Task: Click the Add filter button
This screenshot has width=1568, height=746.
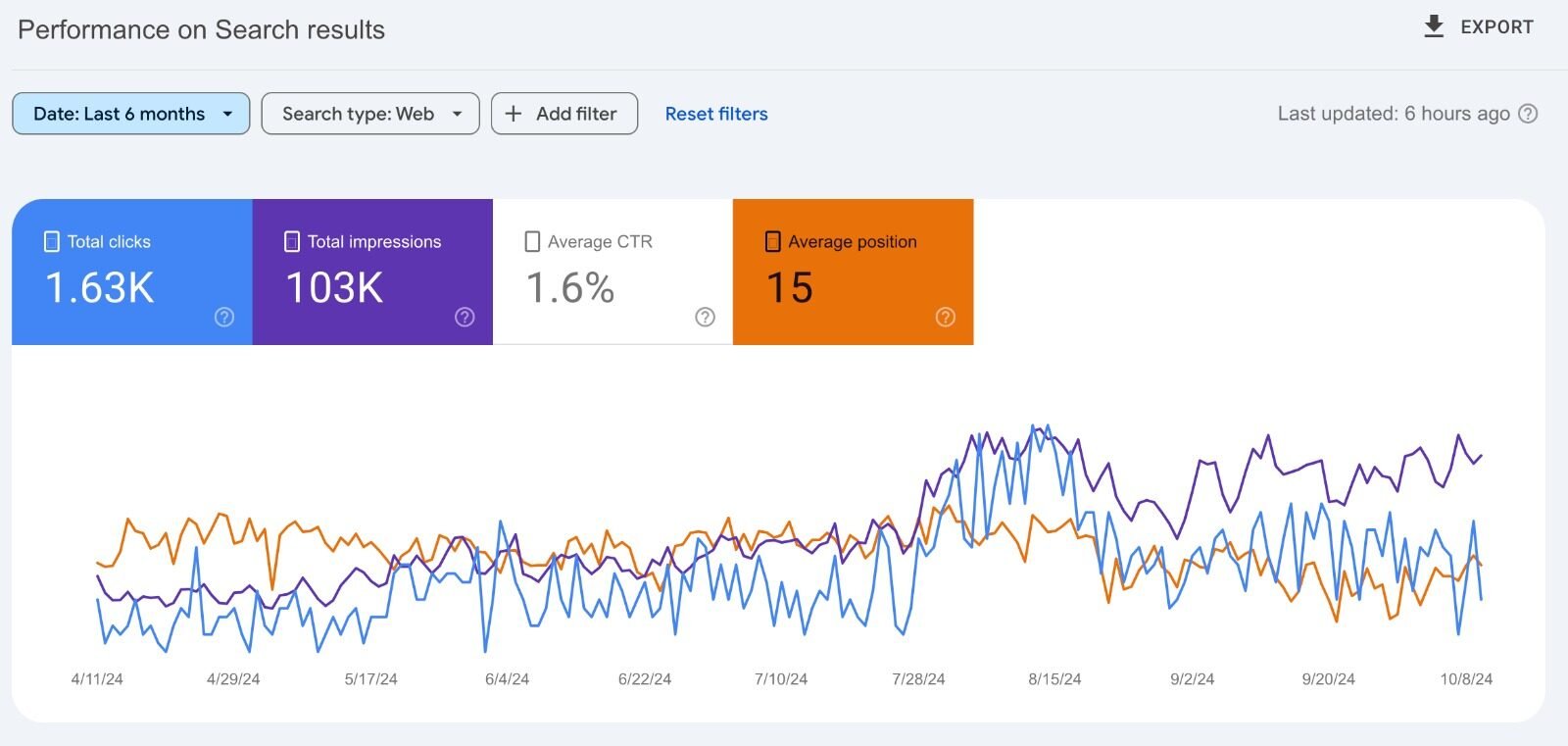Action: (x=564, y=114)
